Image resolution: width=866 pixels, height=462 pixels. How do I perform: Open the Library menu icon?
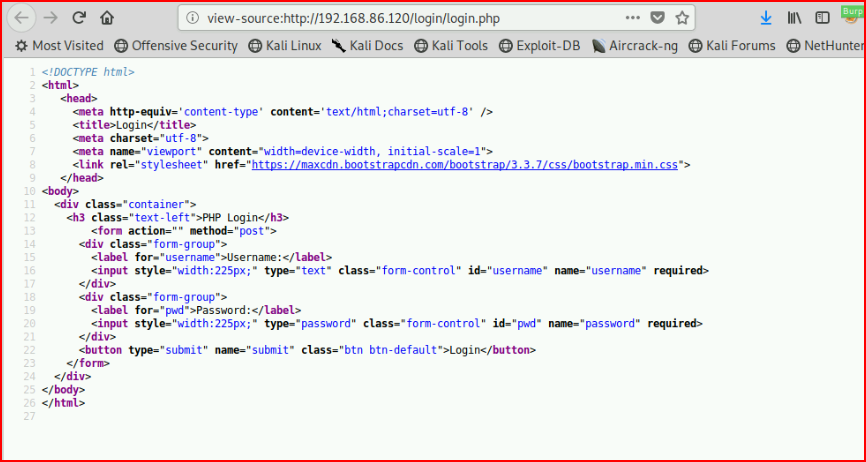[x=794, y=18]
